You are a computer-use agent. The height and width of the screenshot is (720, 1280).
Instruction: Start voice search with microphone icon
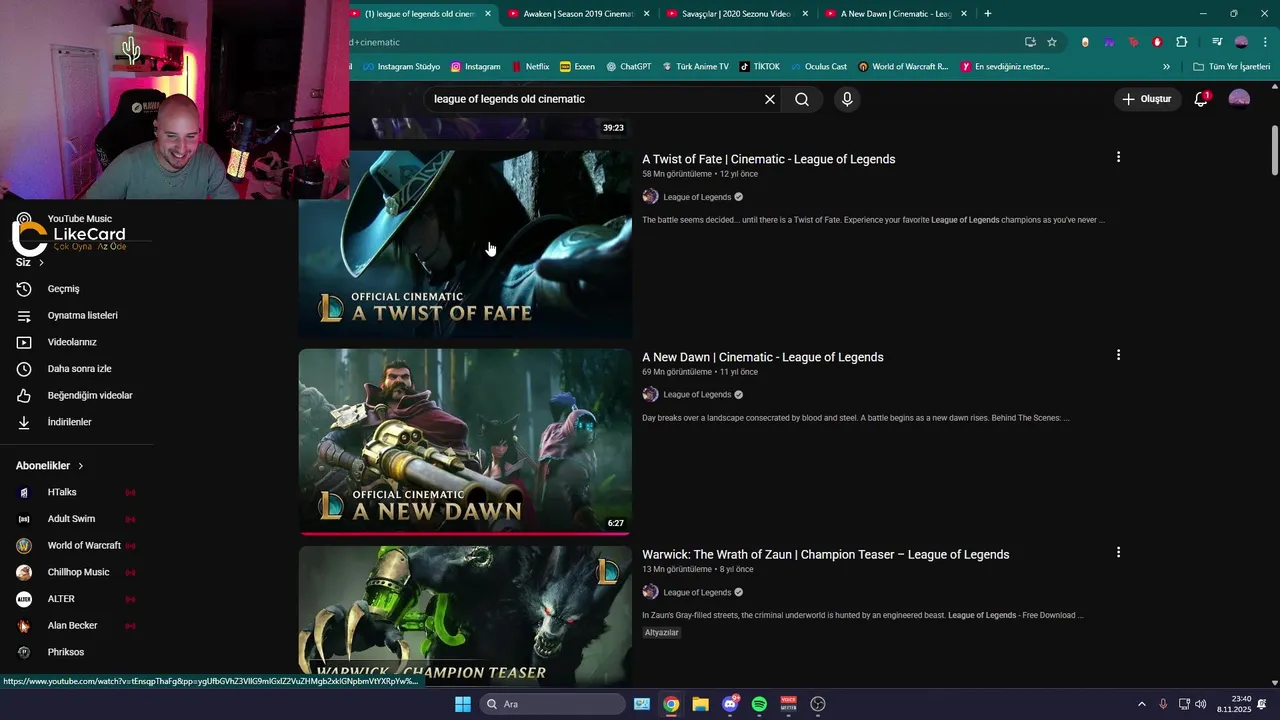tap(847, 99)
